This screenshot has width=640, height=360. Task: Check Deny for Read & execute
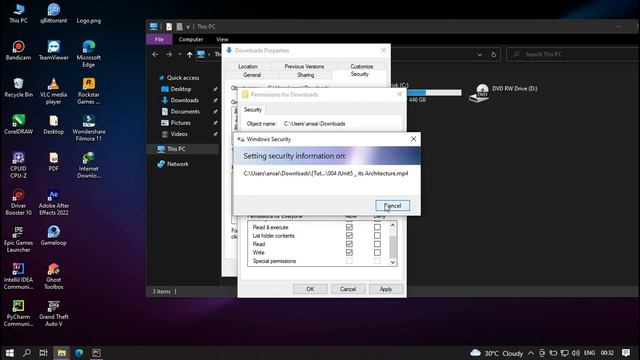point(377,227)
